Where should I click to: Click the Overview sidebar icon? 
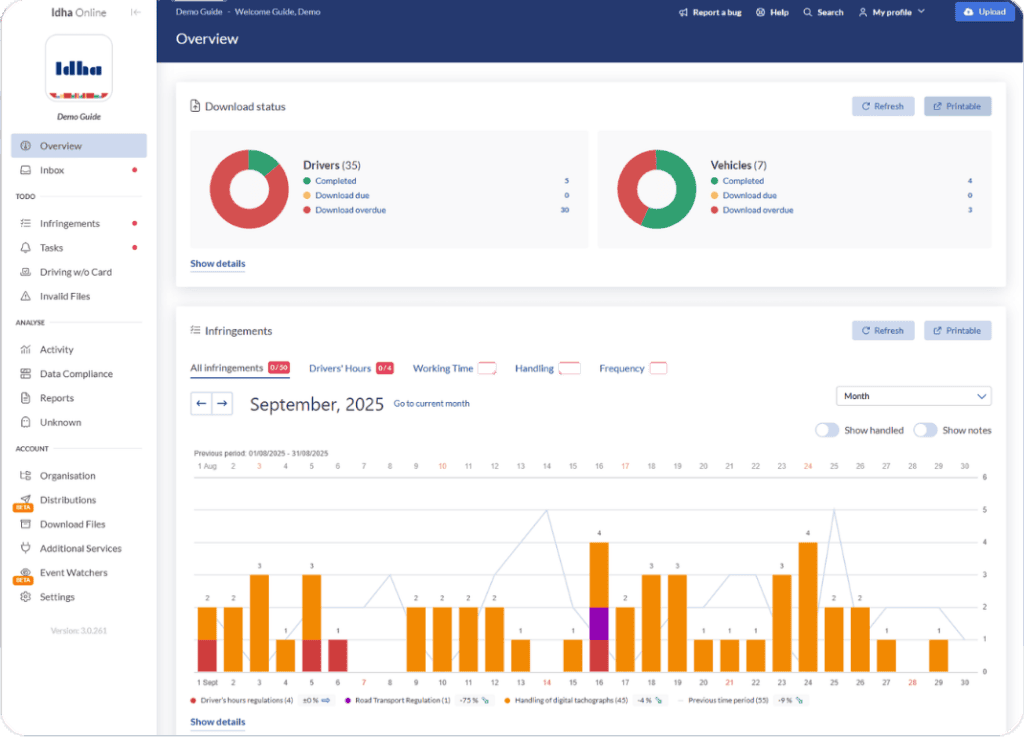coord(25,146)
